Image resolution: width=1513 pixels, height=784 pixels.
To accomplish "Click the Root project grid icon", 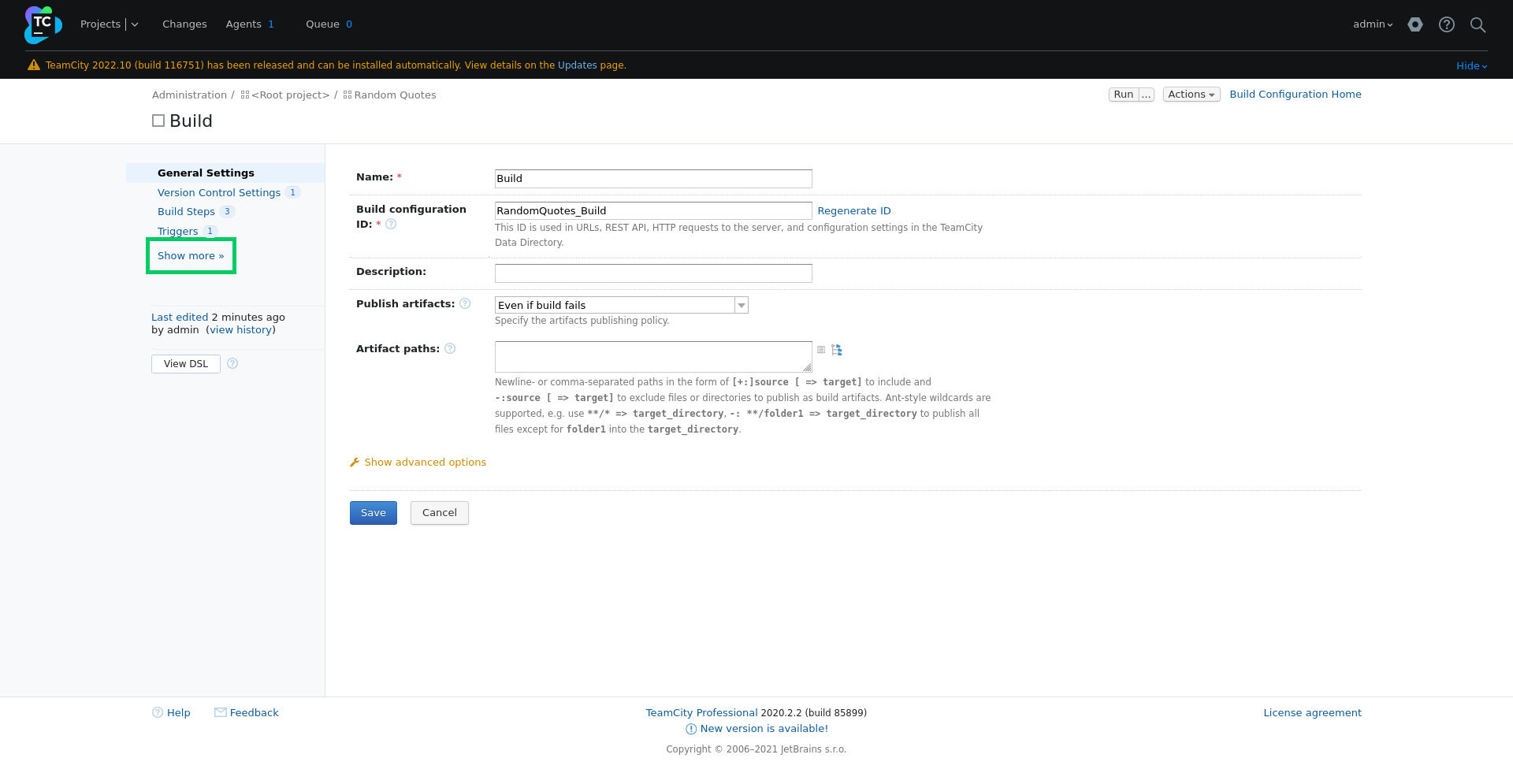I will pos(245,95).
